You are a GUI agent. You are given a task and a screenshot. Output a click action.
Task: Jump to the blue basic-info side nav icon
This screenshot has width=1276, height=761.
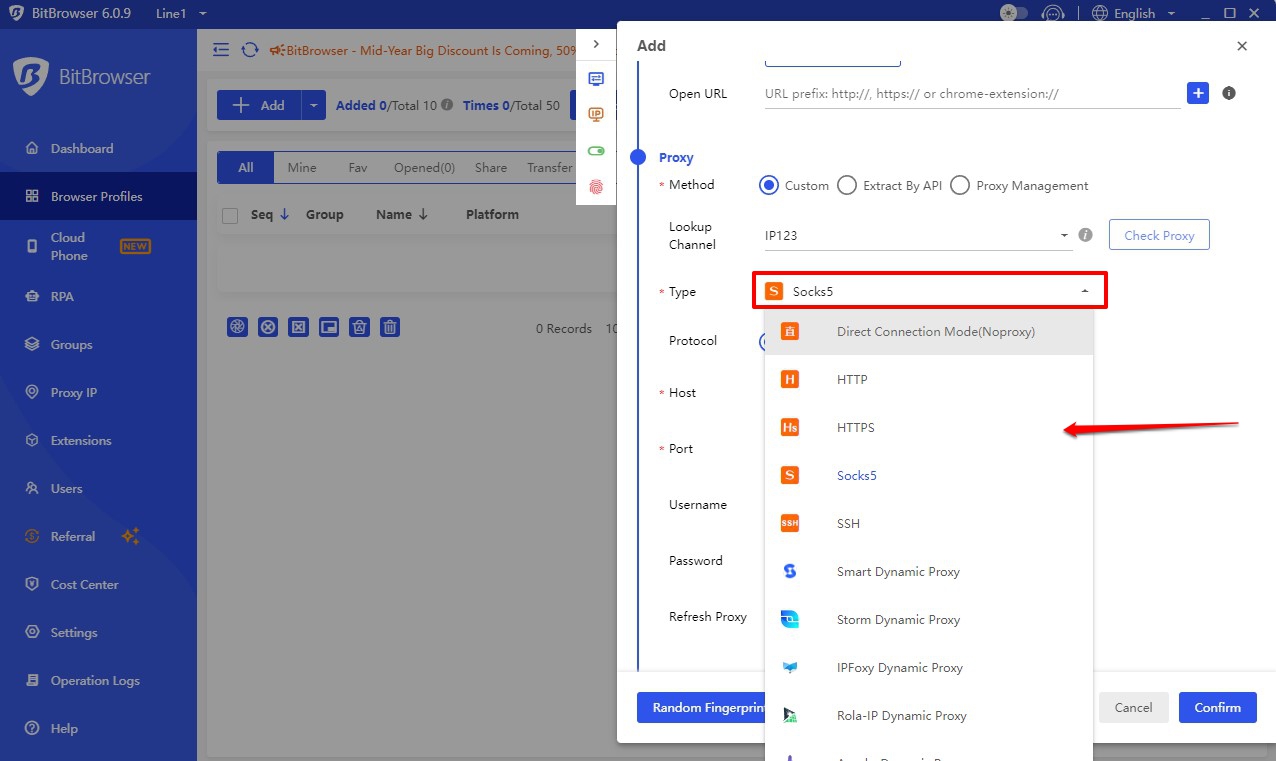pos(596,78)
